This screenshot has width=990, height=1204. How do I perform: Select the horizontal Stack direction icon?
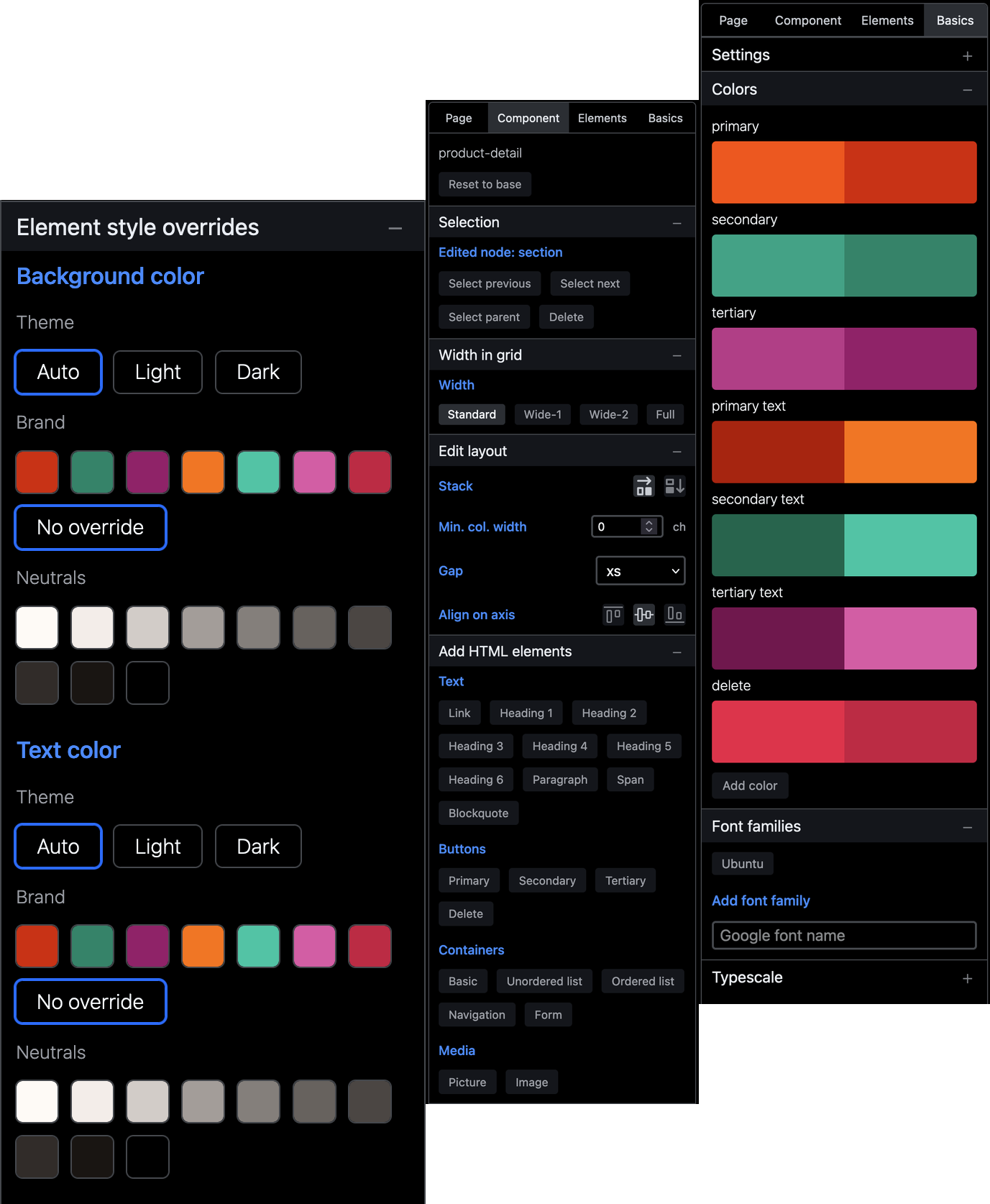(643, 486)
